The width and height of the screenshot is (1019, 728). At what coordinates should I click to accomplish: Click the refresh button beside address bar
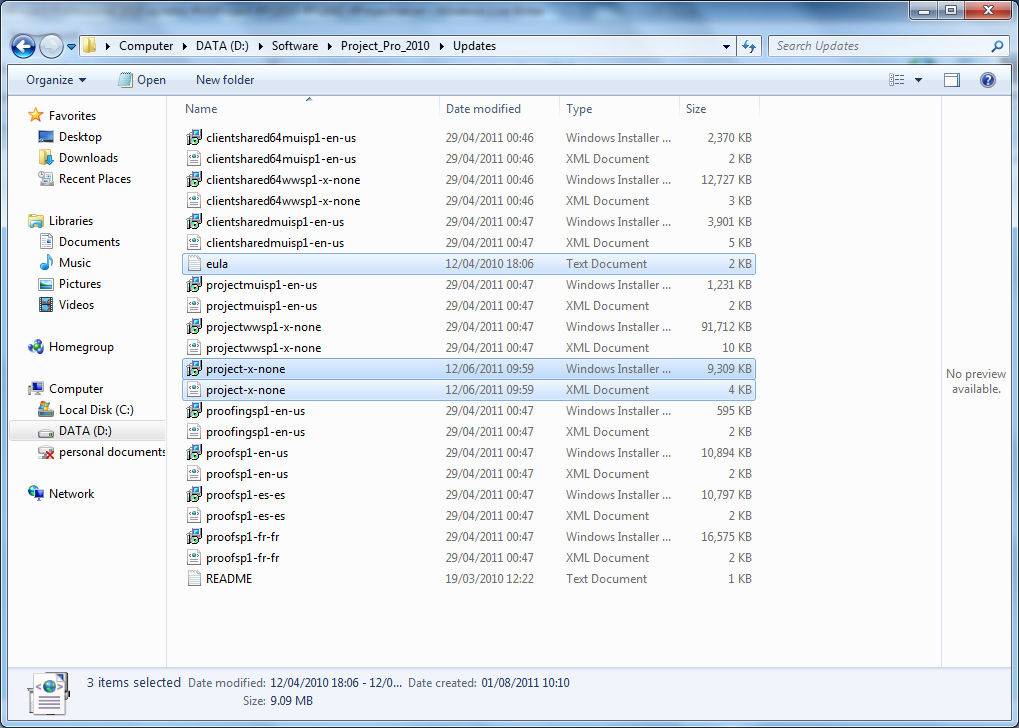pos(750,46)
